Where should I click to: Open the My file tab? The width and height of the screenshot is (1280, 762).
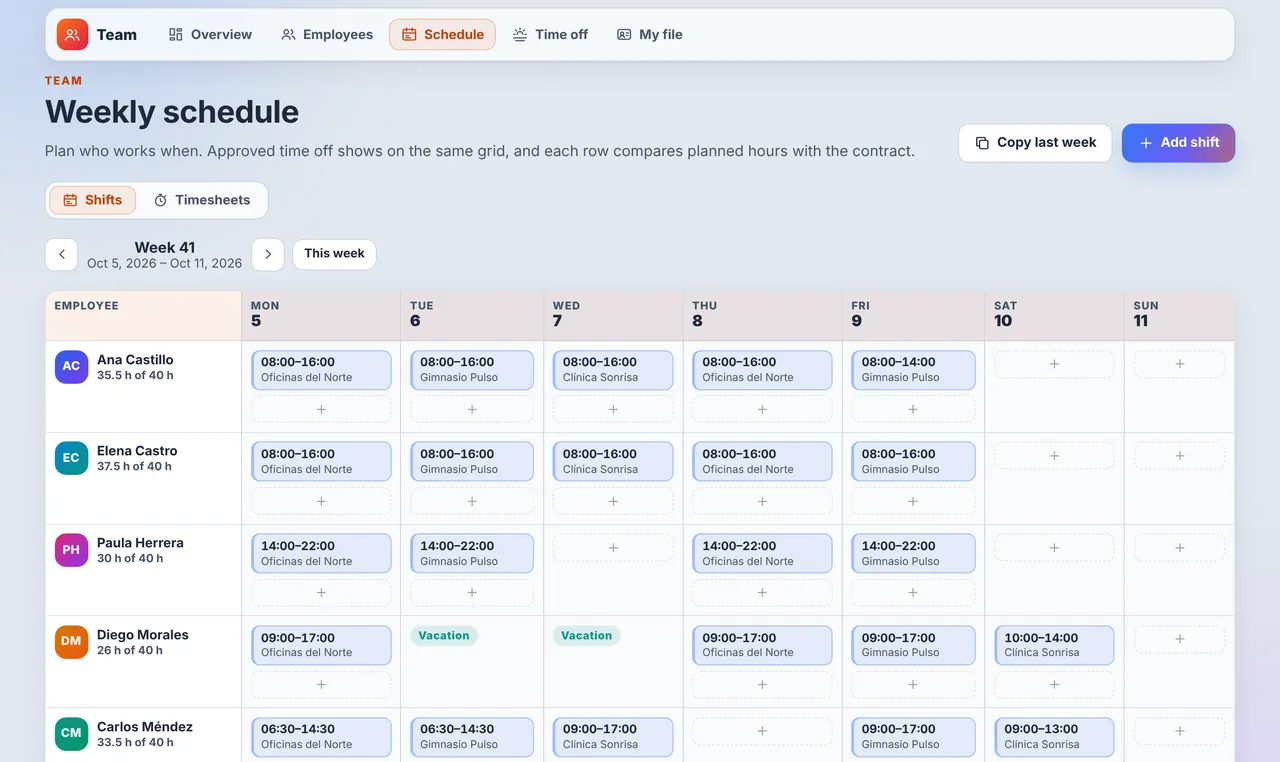[650, 34]
